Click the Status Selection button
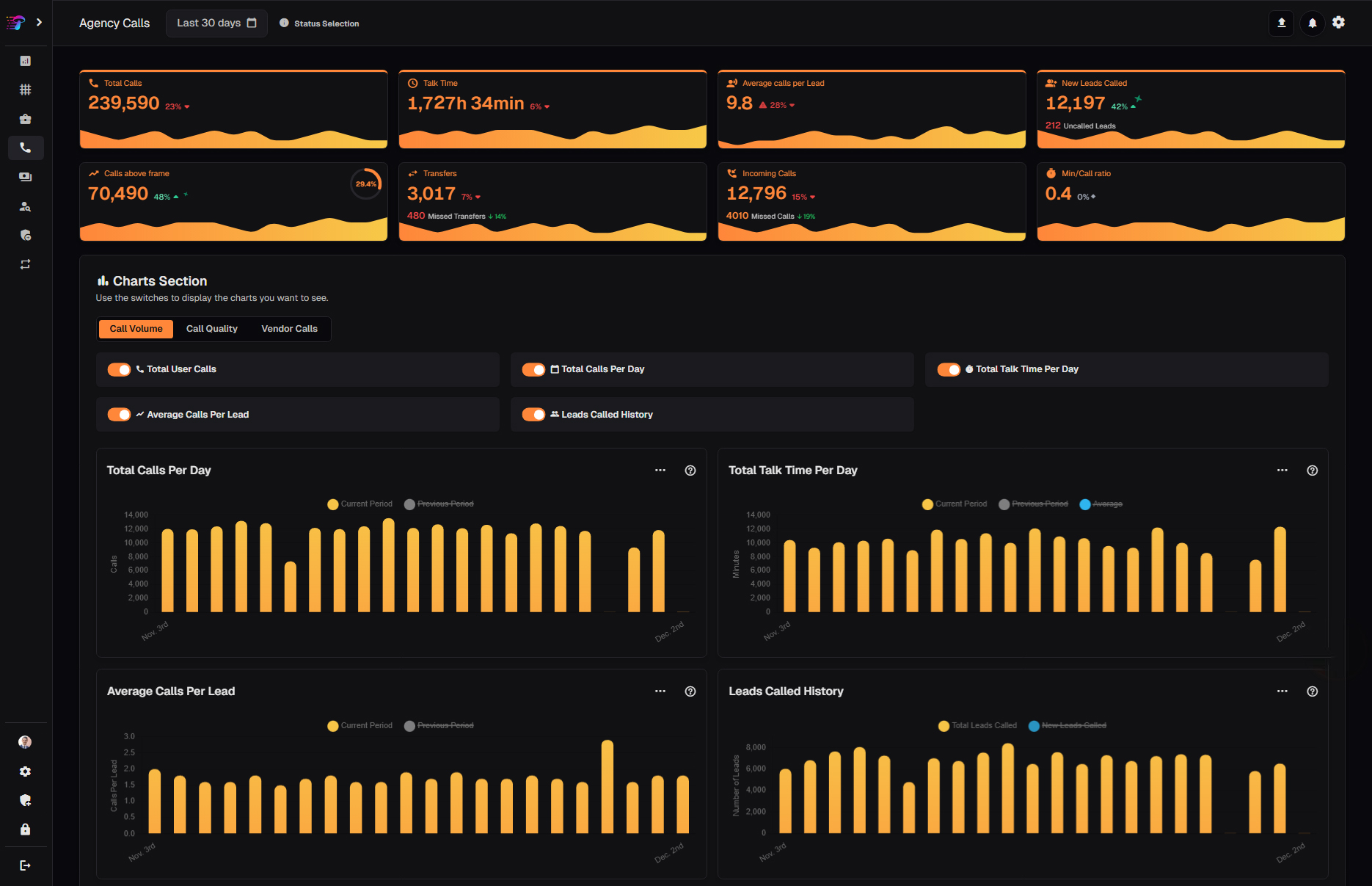Viewport: 1372px width, 886px height. pyautogui.click(x=320, y=23)
